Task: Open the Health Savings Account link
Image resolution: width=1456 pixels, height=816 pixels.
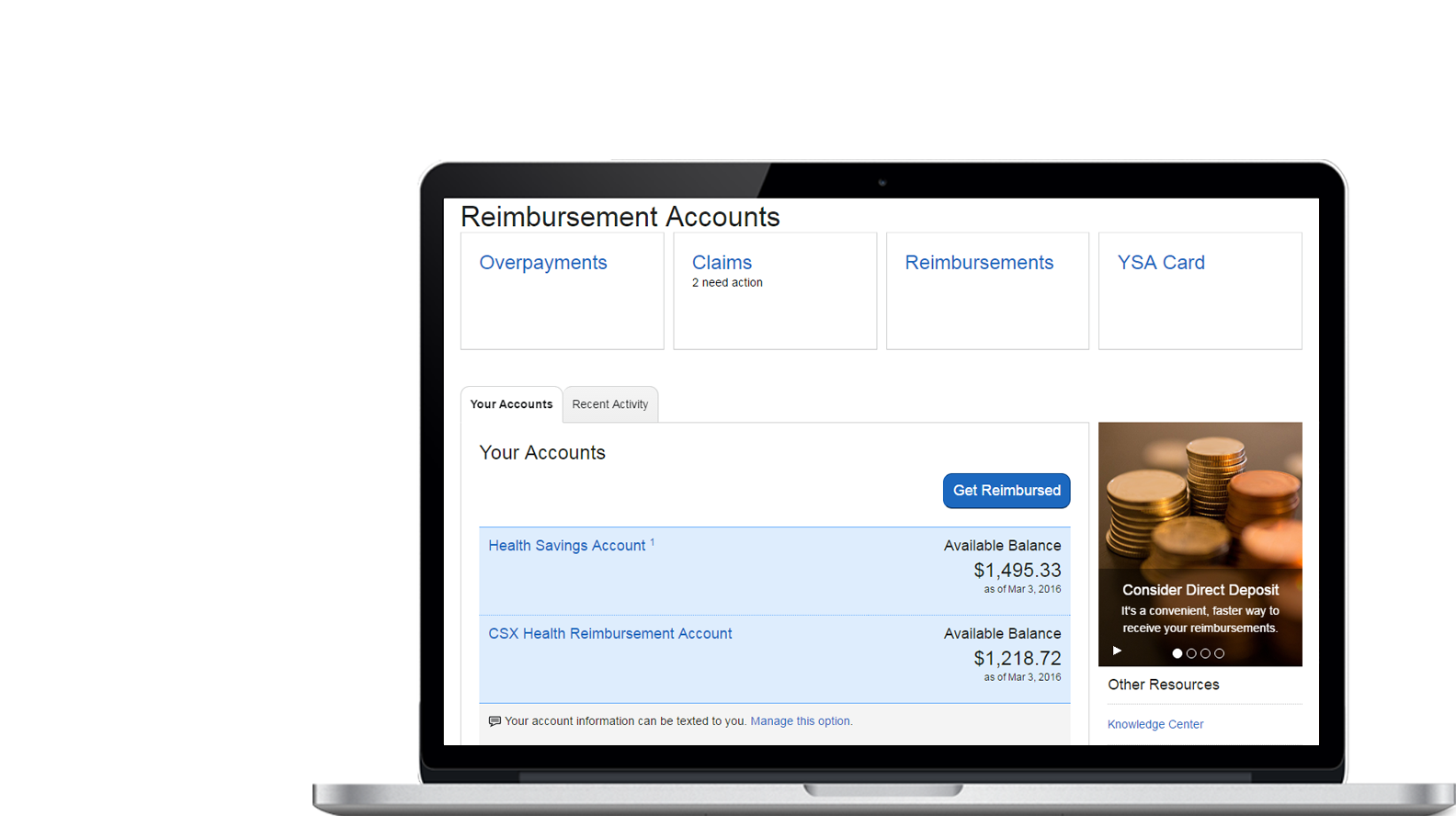Action: pos(566,546)
